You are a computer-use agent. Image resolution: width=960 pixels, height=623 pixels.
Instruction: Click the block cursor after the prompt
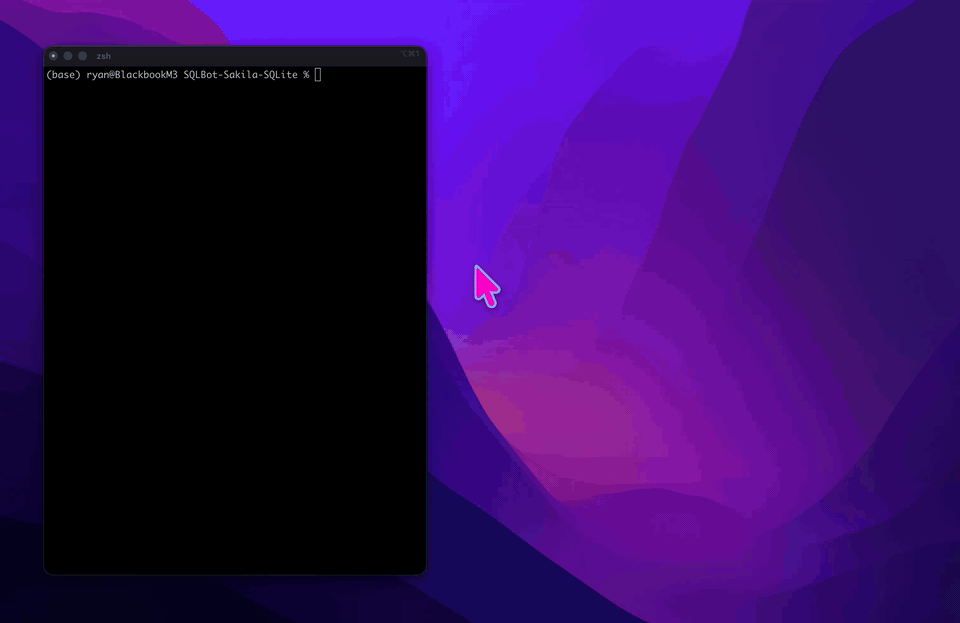(318, 75)
